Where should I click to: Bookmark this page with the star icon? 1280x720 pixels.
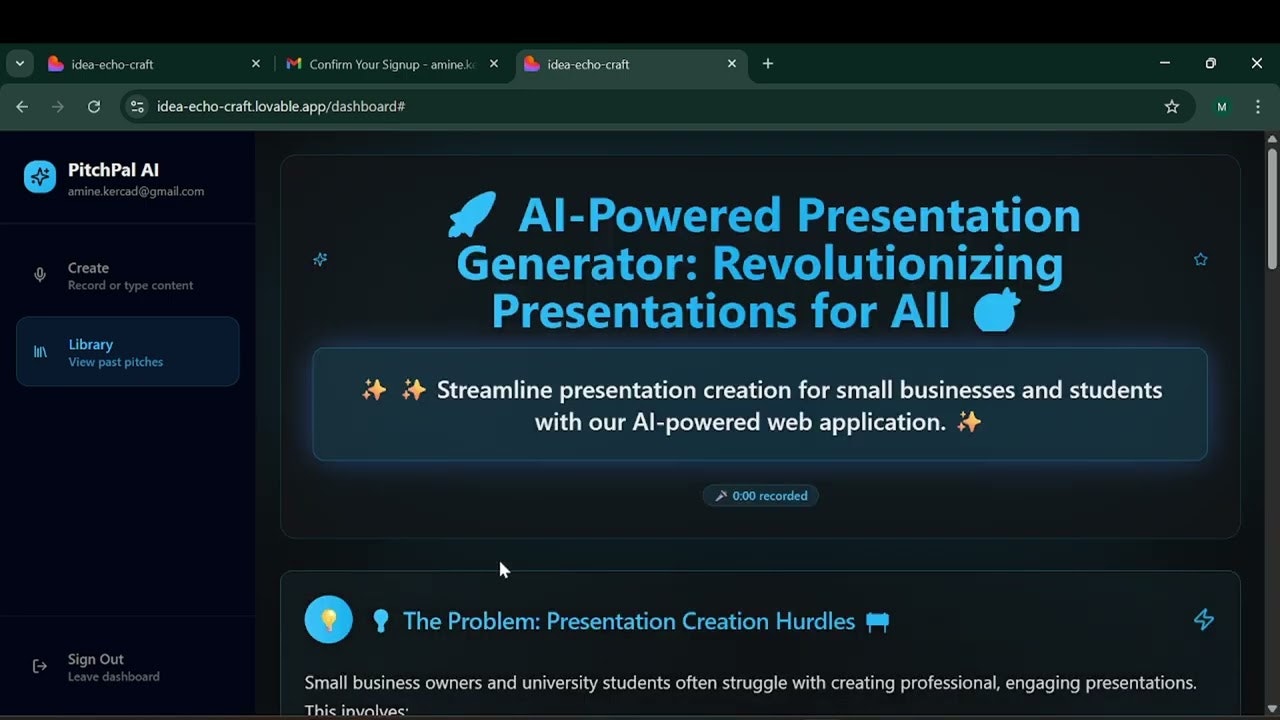(1172, 106)
